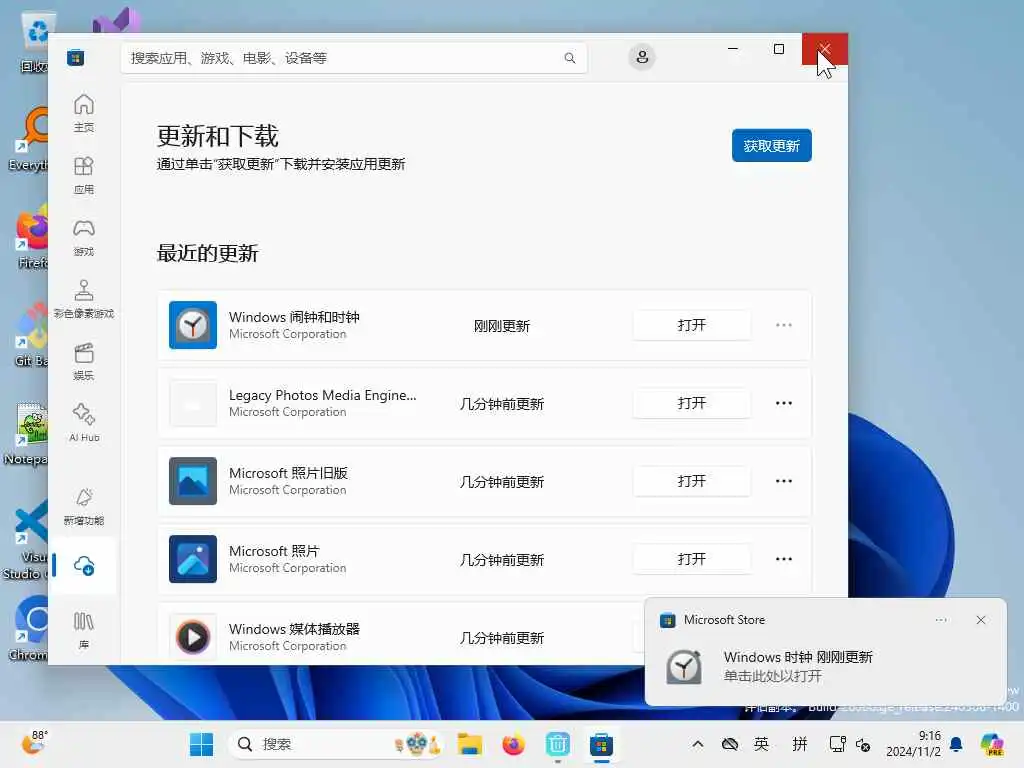Open the What's New sidebar item
The image size is (1024, 768).
coord(84,507)
